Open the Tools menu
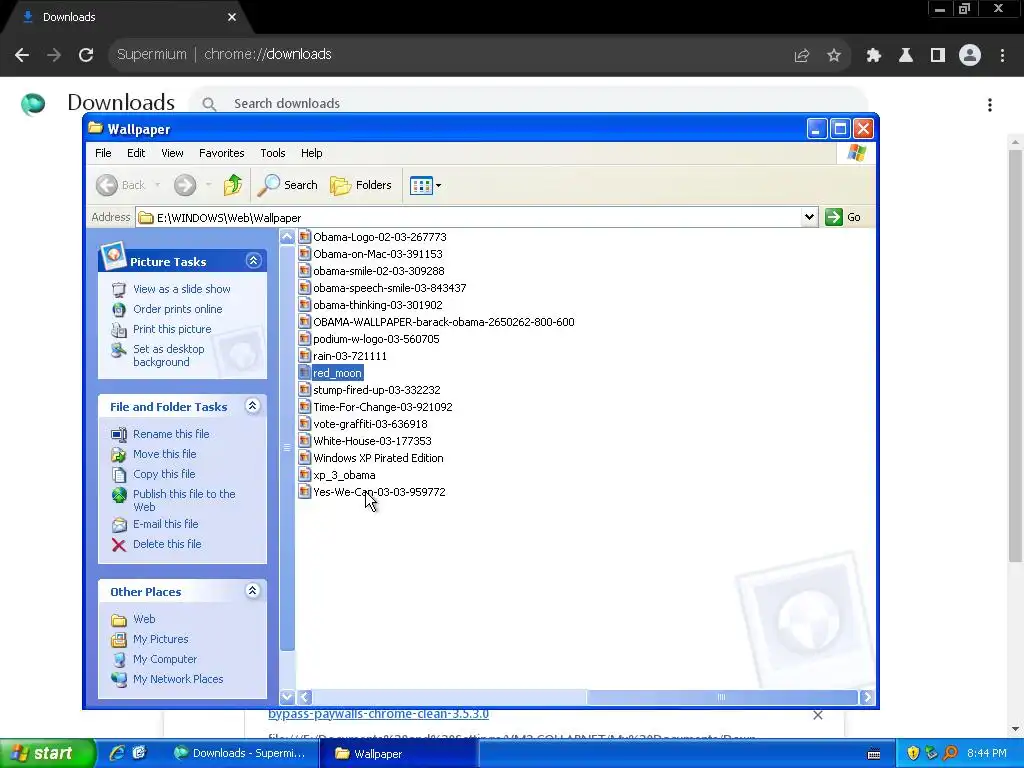The width and height of the screenshot is (1024, 768). pyautogui.click(x=272, y=153)
